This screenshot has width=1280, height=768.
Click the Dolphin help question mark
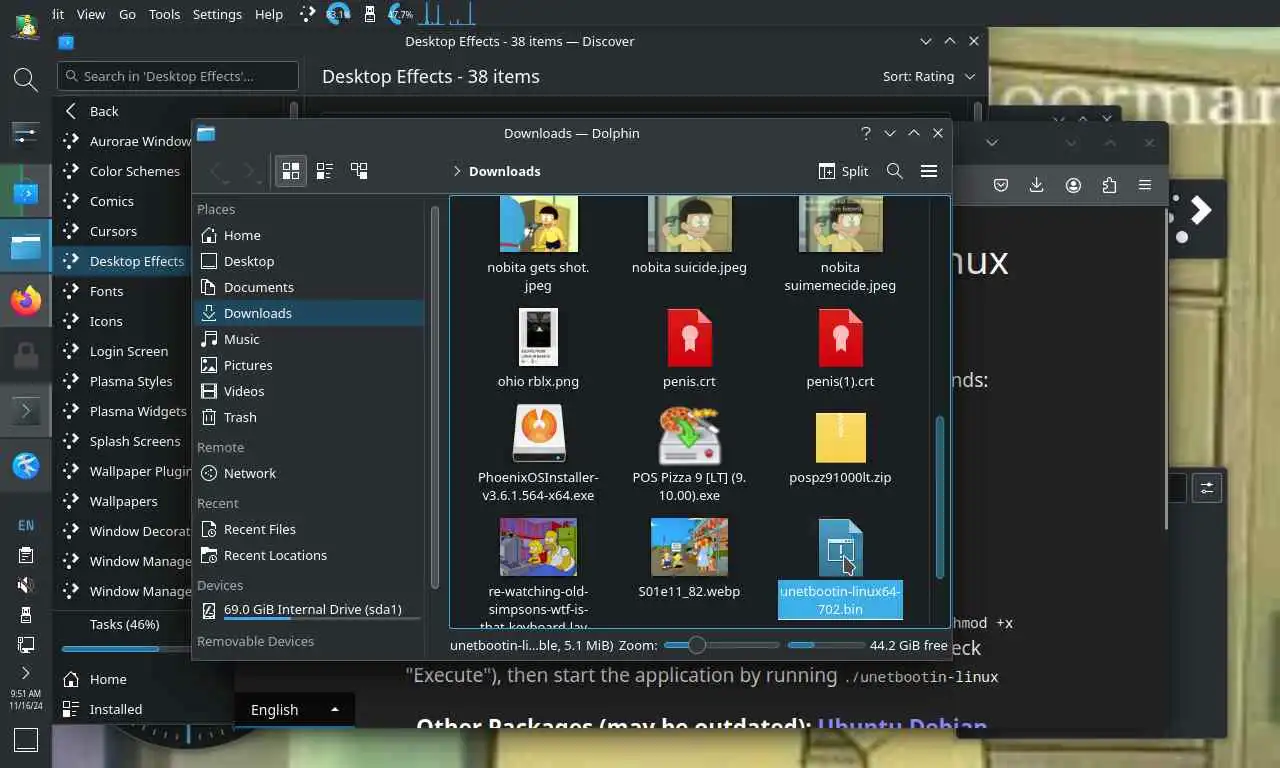[865, 133]
